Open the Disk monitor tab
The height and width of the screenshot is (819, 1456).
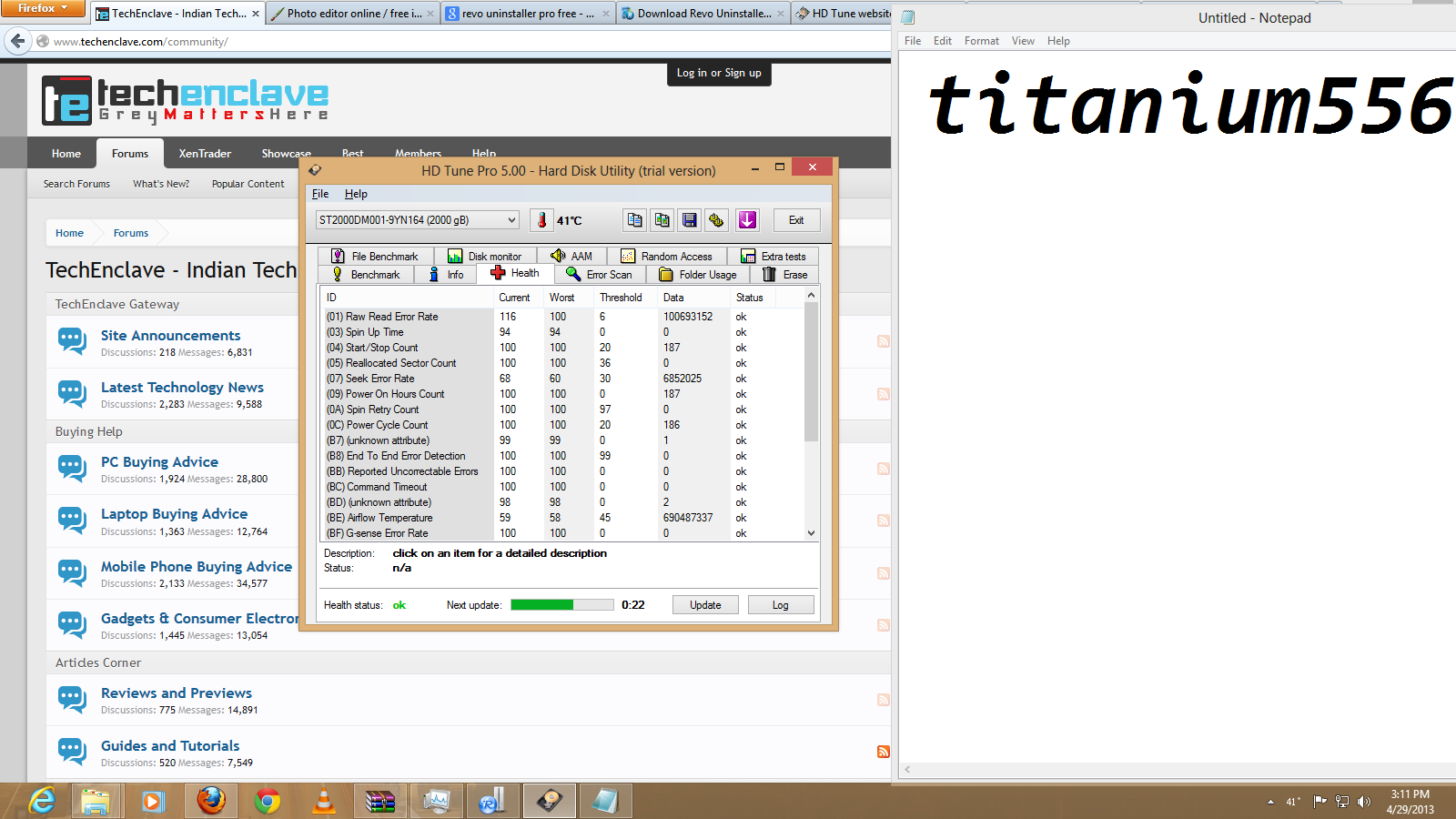click(x=485, y=257)
